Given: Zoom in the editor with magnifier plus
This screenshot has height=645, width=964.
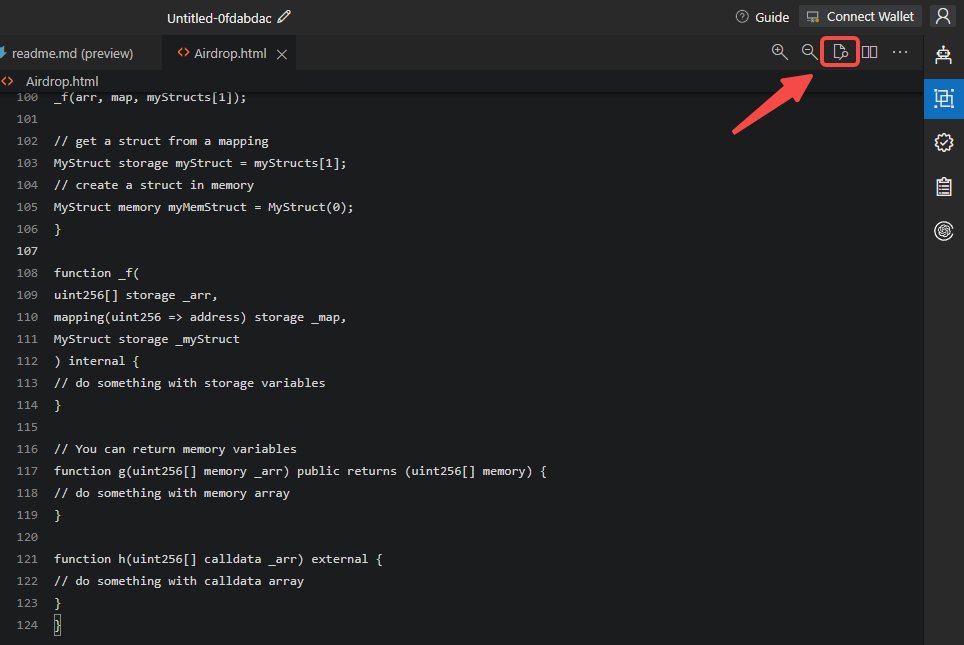Looking at the screenshot, I should [780, 52].
